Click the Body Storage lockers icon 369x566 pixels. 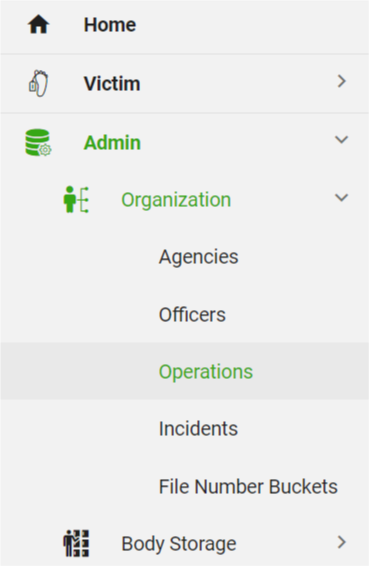click(76, 544)
